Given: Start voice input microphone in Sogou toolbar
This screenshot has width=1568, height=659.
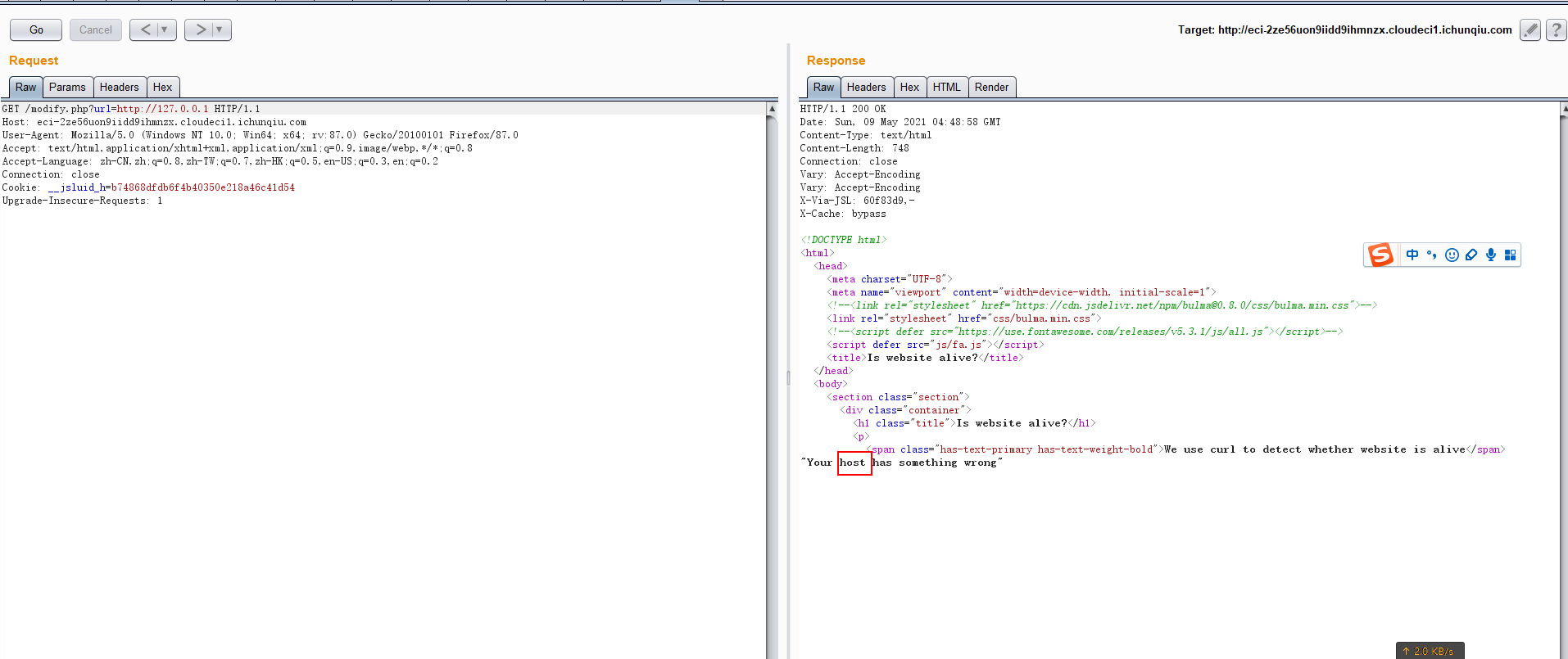Looking at the screenshot, I should click(1491, 255).
